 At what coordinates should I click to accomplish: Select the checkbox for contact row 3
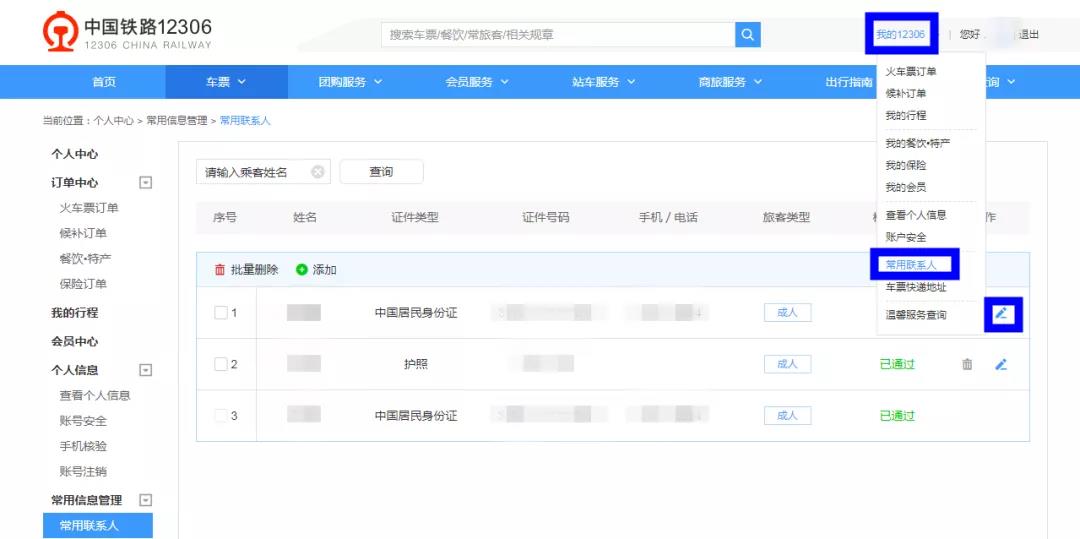(221, 415)
